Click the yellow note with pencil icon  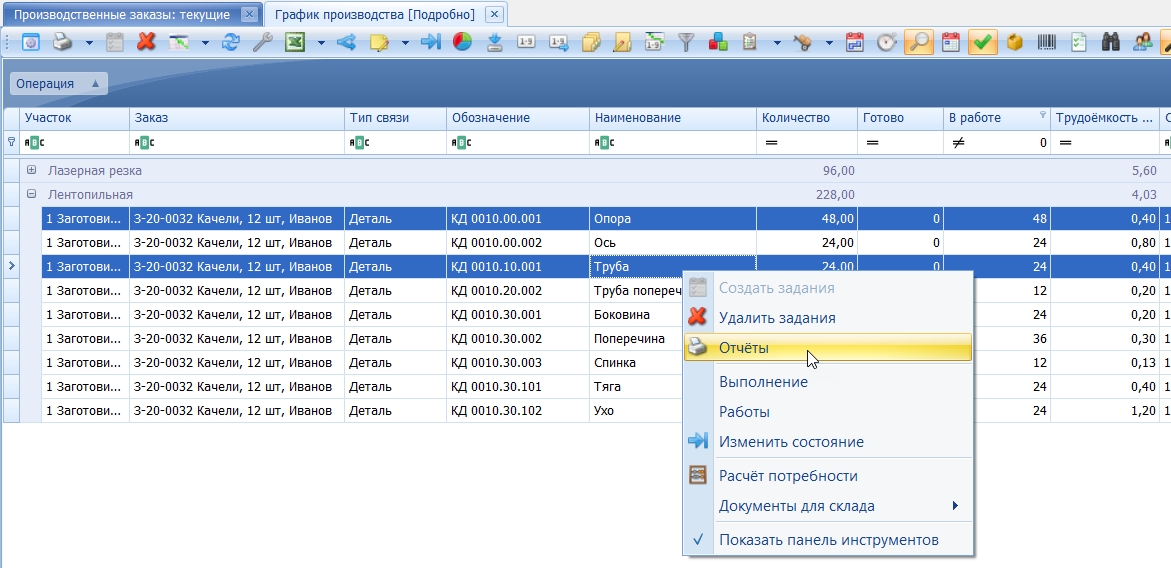click(379, 43)
